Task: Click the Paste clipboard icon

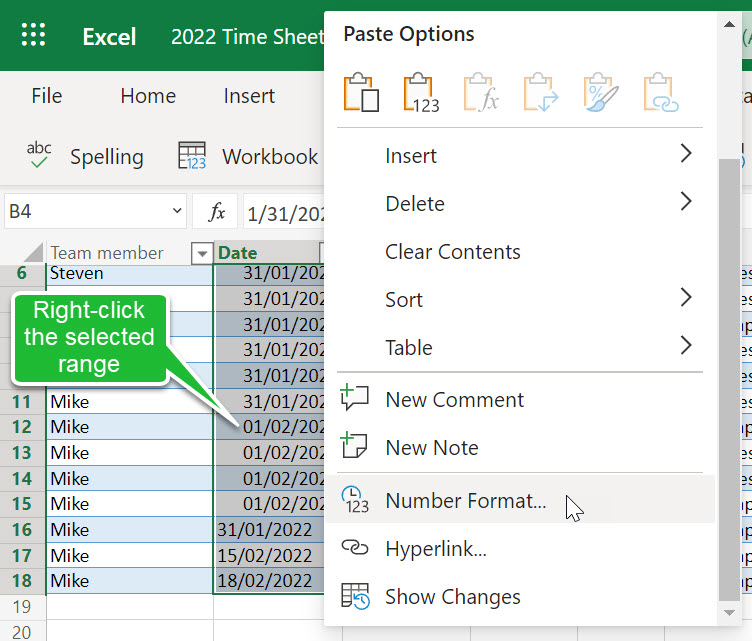Action: pos(361,92)
